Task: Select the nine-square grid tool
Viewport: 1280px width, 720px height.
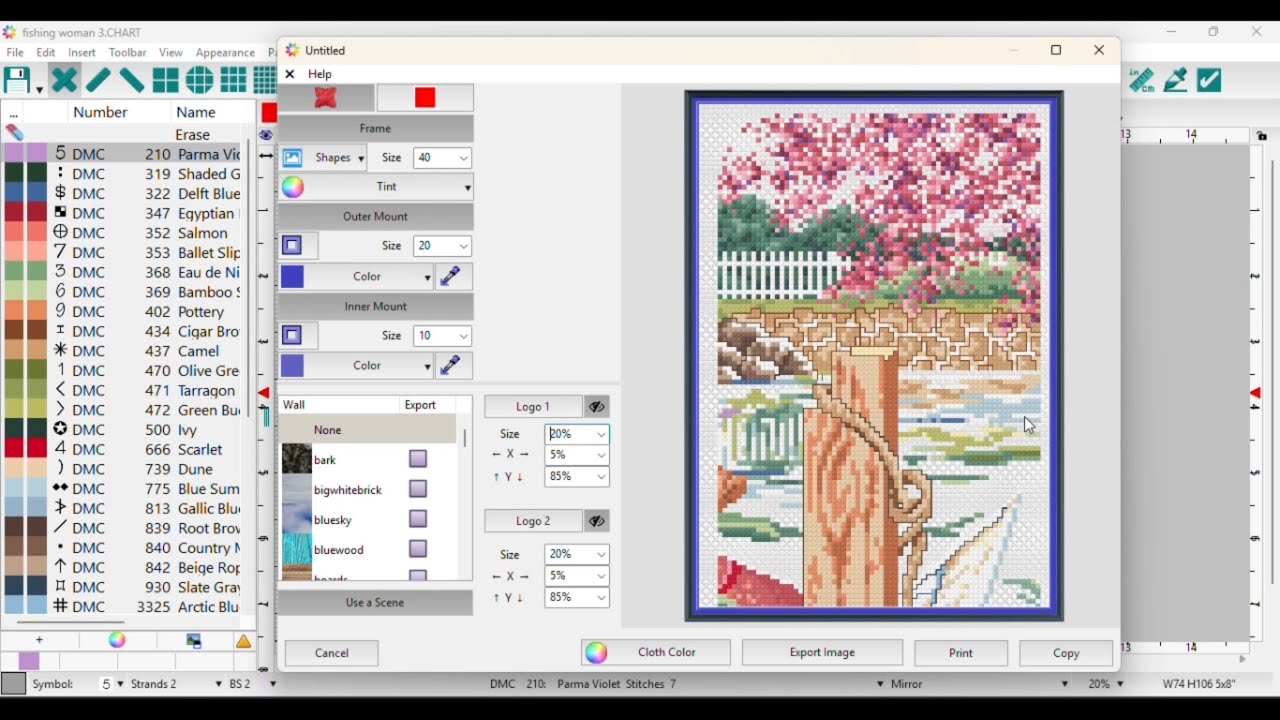Action: 234,80
